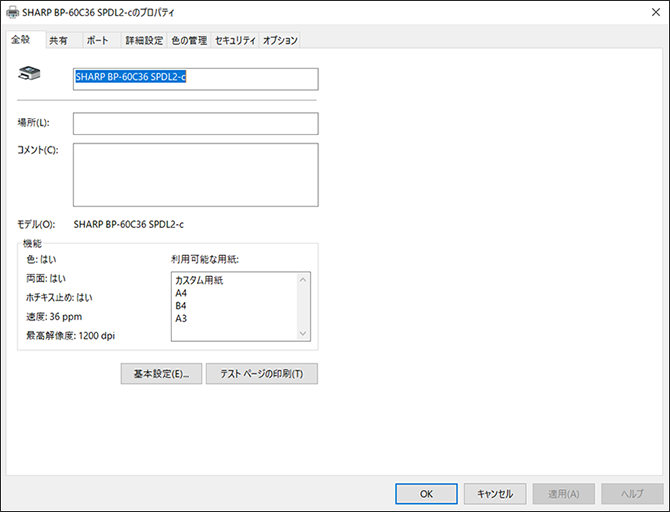Click the 両面: はい text
The image size is (670, 512).
click(46, 279)
